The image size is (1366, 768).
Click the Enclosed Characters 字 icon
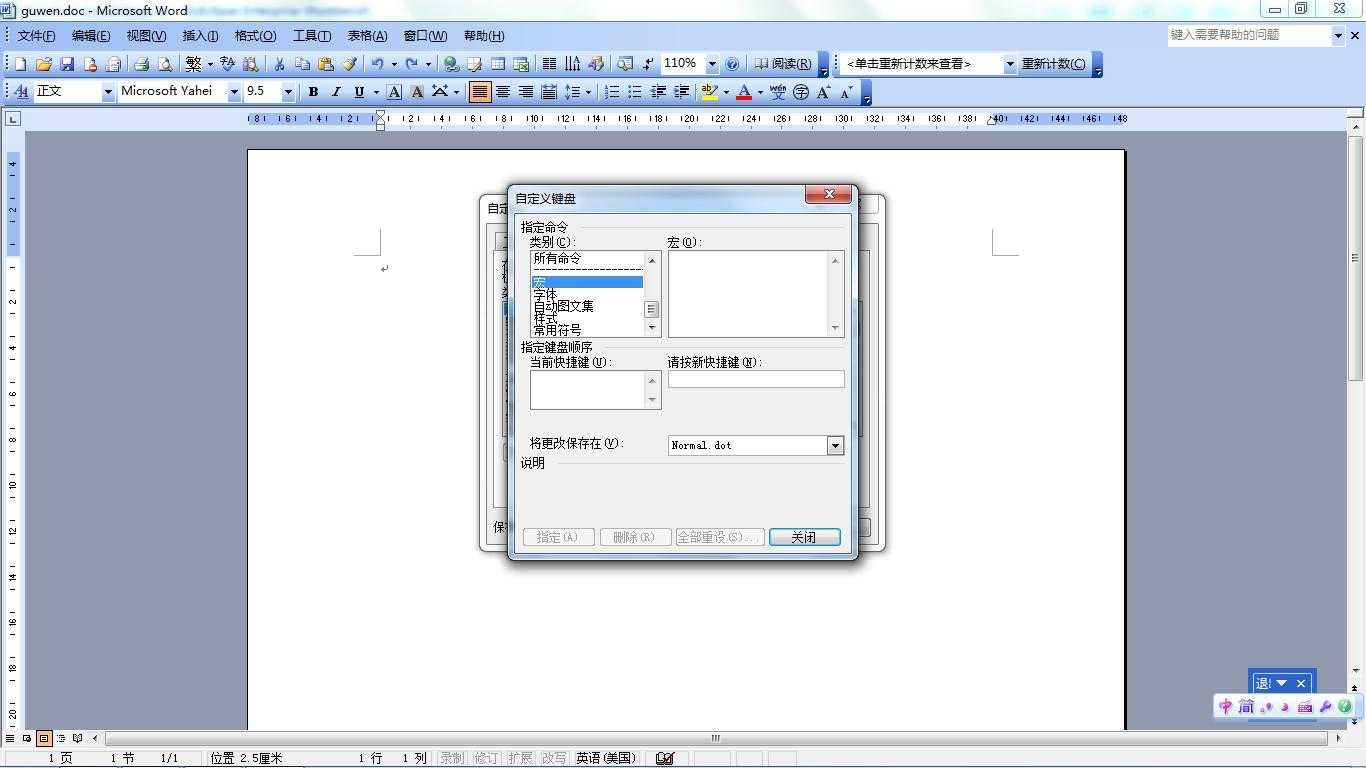801,92
